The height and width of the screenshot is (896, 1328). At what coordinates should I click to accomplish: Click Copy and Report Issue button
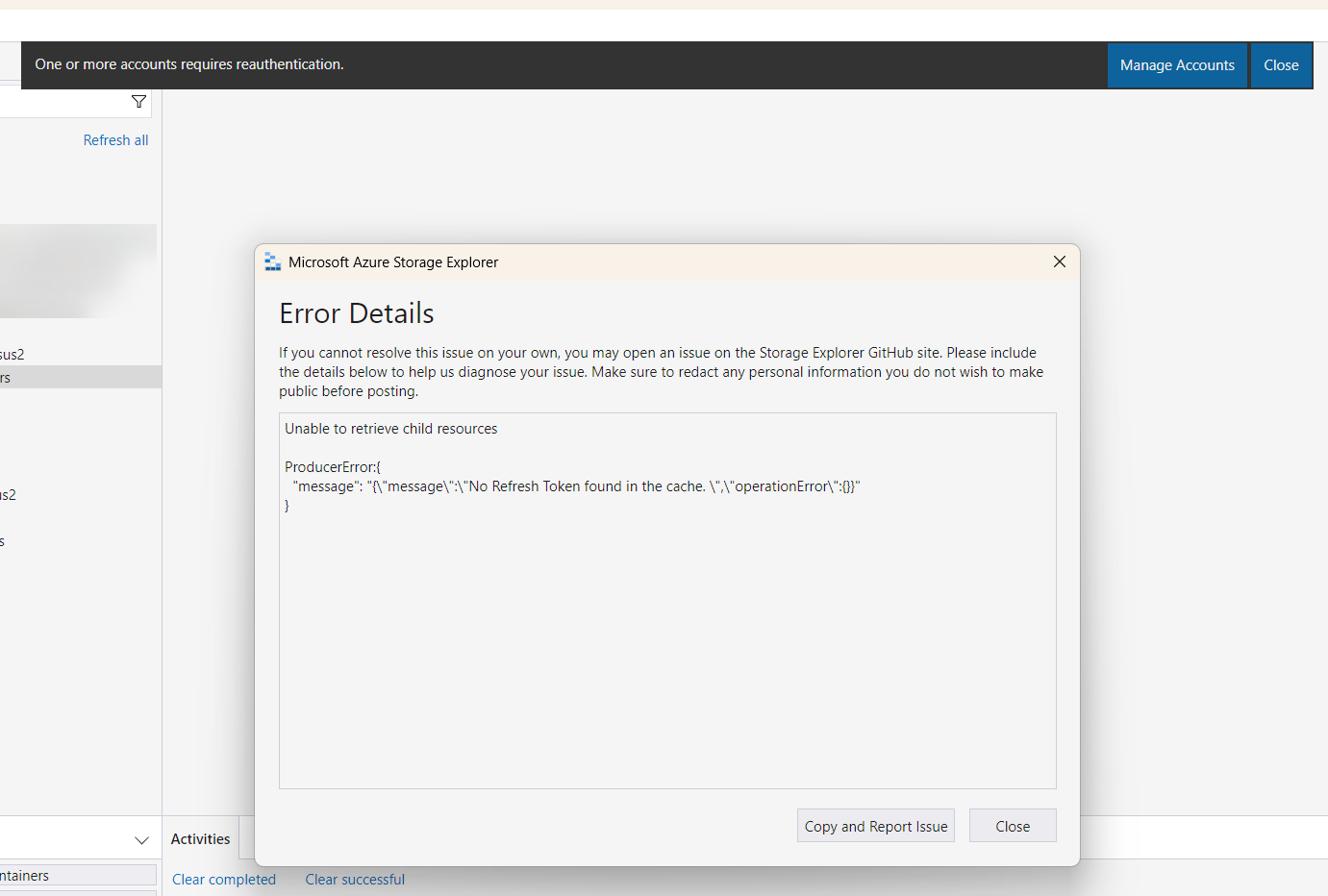[x=876, y=826]
